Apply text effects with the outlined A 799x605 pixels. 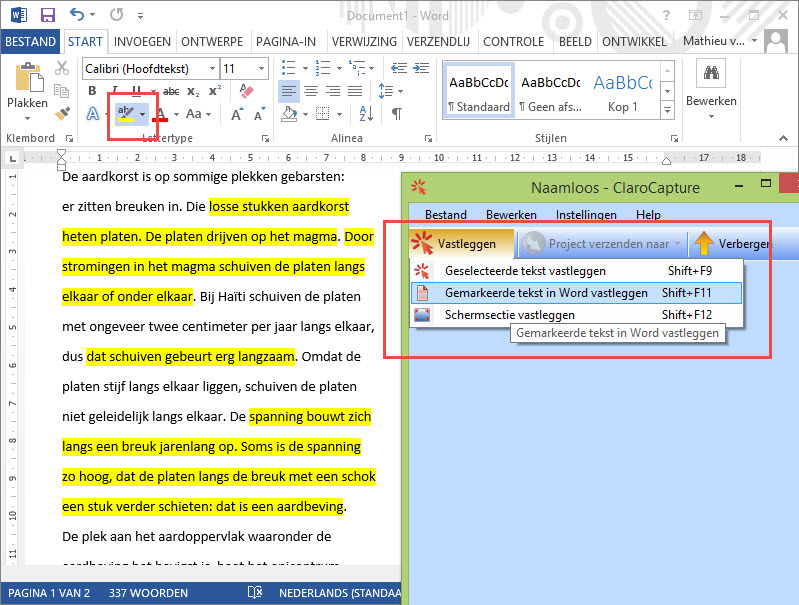pos(93,114)
